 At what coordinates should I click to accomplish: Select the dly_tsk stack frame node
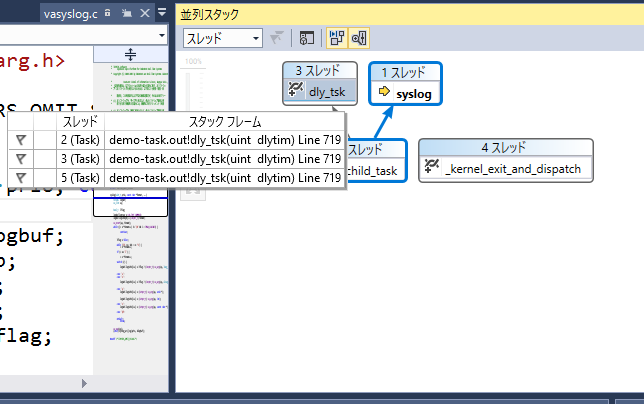tap(320, 92)
